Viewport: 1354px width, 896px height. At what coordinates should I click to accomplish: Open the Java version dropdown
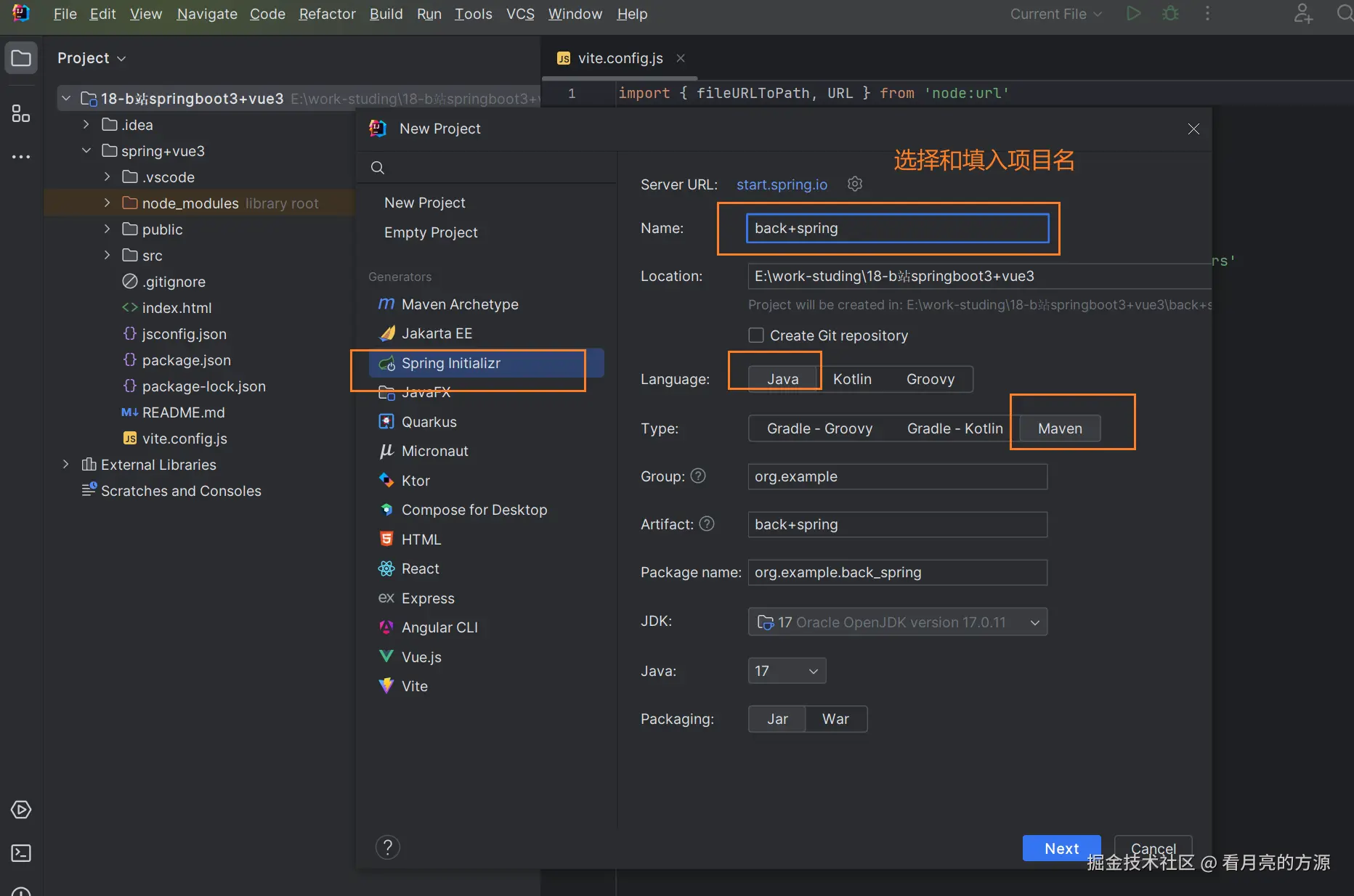coord(787,671)
